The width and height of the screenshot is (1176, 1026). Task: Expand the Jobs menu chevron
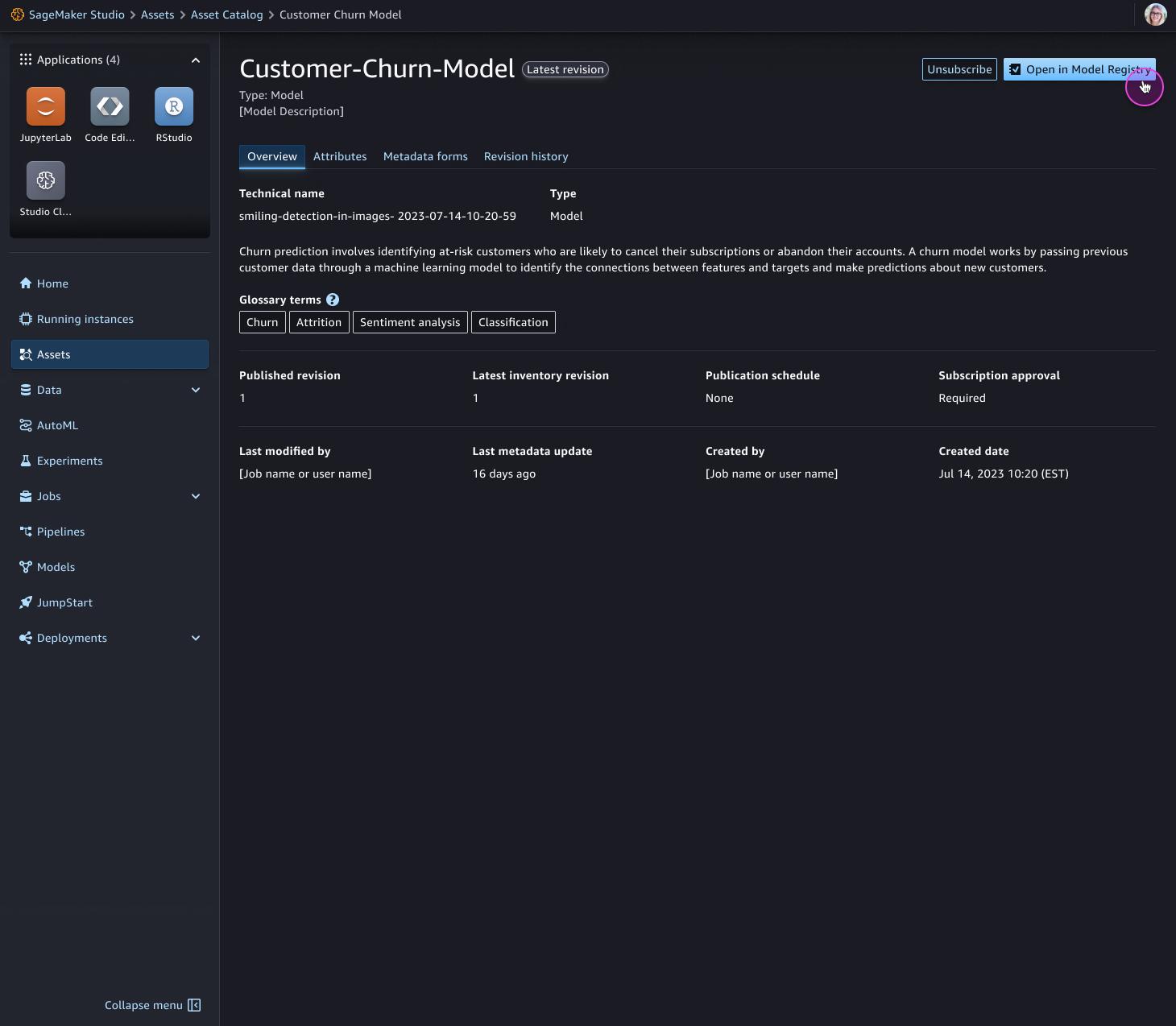point(195,496)
